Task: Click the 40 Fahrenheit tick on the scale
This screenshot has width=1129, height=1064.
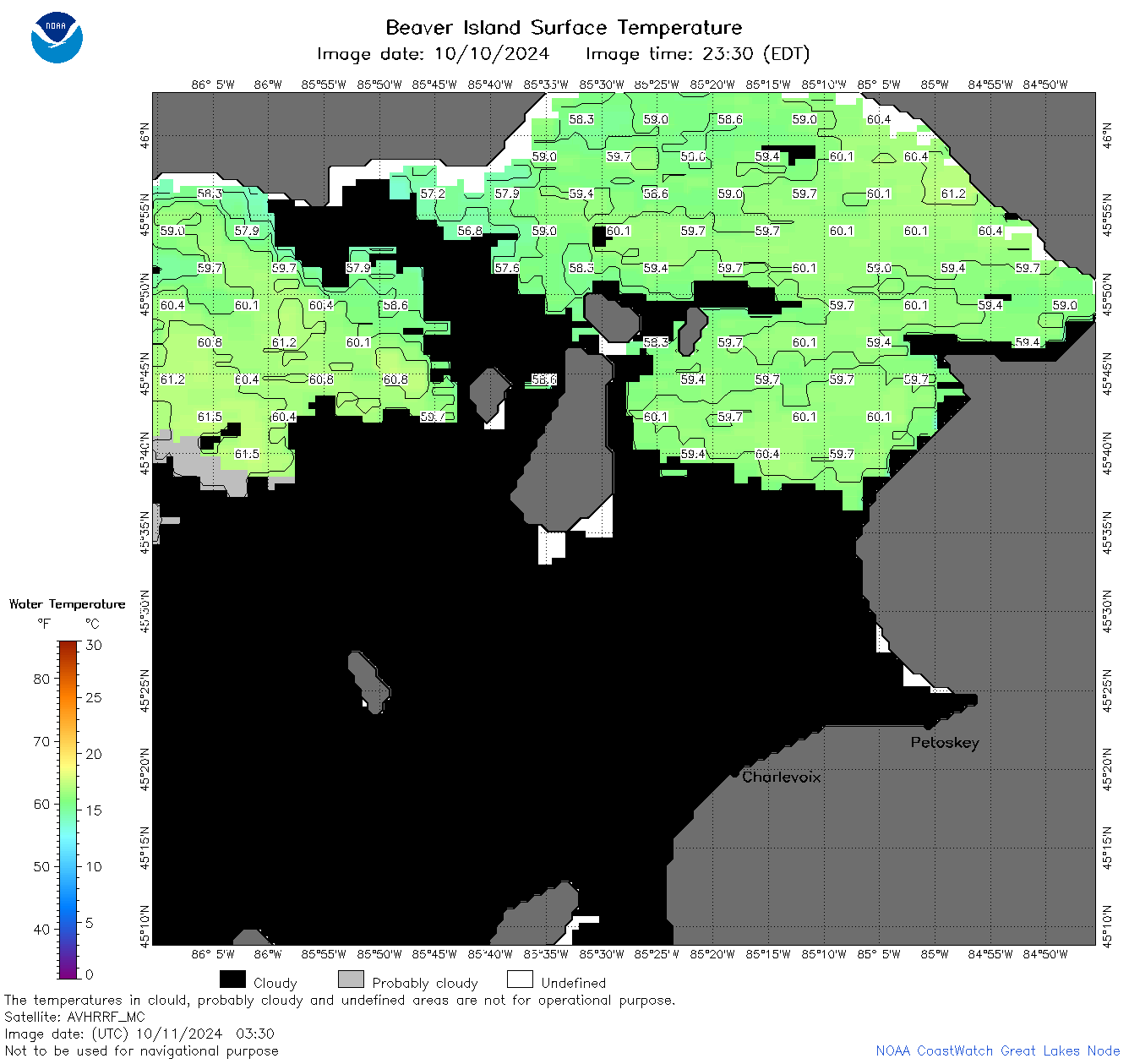Action: [x=41, y=929]
